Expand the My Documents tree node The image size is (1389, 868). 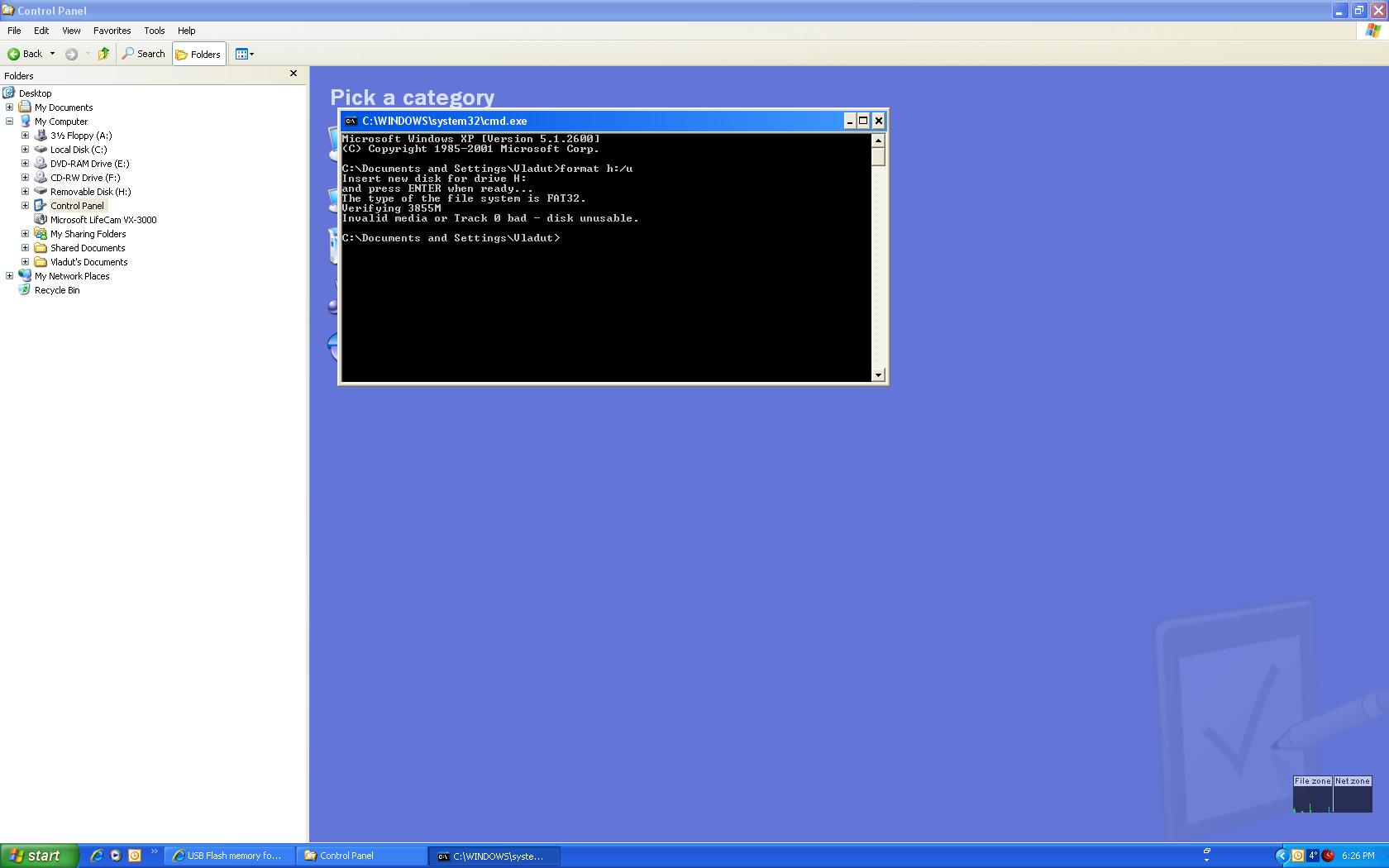click(x=10, y=107)
